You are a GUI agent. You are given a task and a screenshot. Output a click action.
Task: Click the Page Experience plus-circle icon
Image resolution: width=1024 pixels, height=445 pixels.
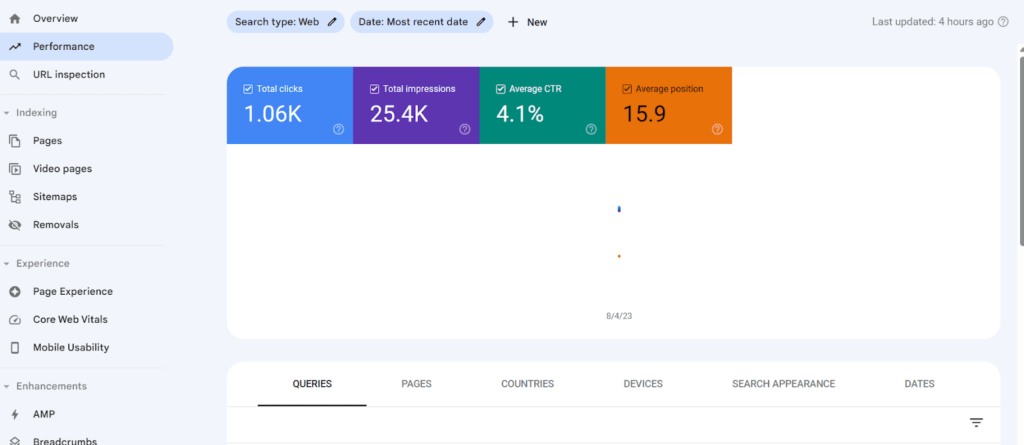[14, 291]
